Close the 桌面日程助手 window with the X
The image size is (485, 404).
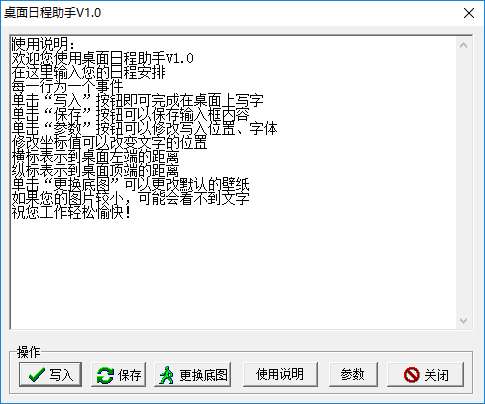[469, 13]
